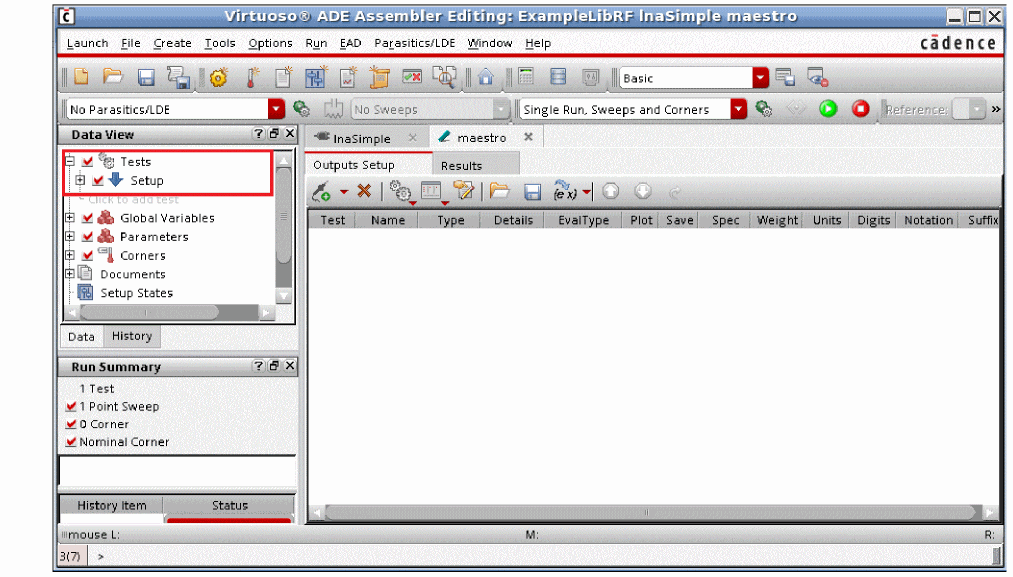1013x577 pixels.
Task: Save setup using the floppy disk icon
Action: click(x=147, y=78)
